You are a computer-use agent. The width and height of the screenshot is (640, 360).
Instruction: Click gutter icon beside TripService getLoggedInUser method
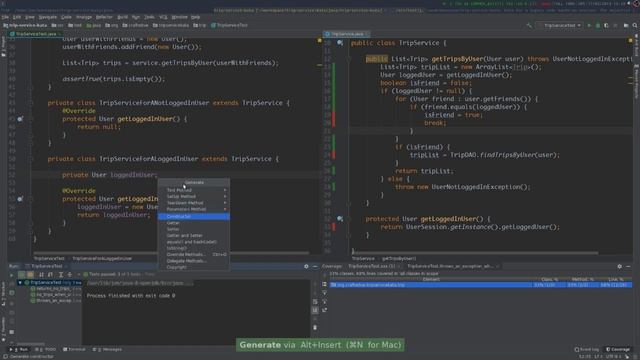(x=340, y=219)
